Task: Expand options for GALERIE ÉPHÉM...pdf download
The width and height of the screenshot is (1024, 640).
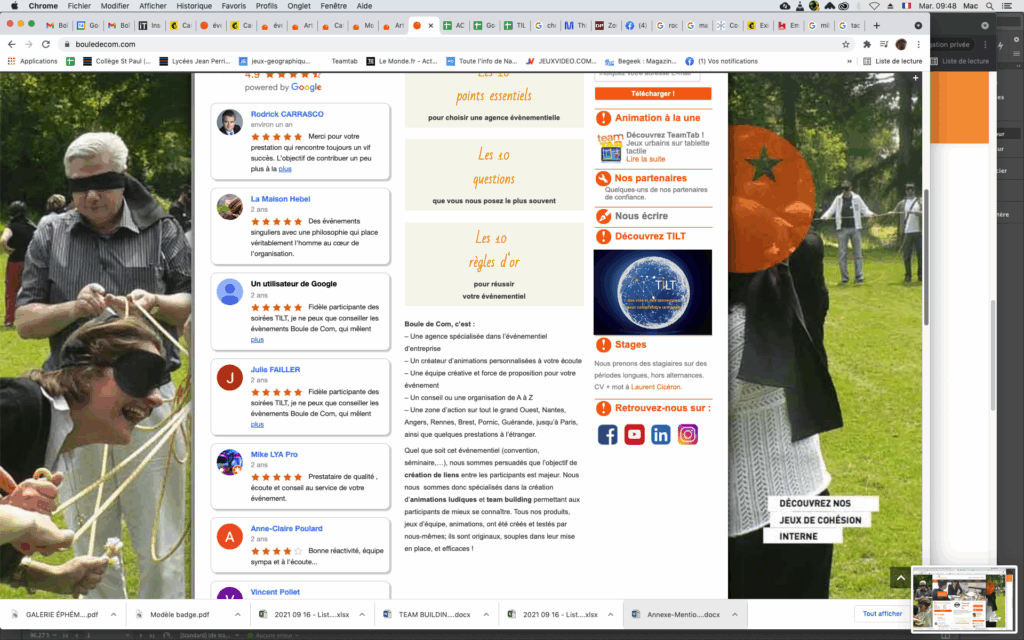Action: pyautogui.click(x=114, y=615)
